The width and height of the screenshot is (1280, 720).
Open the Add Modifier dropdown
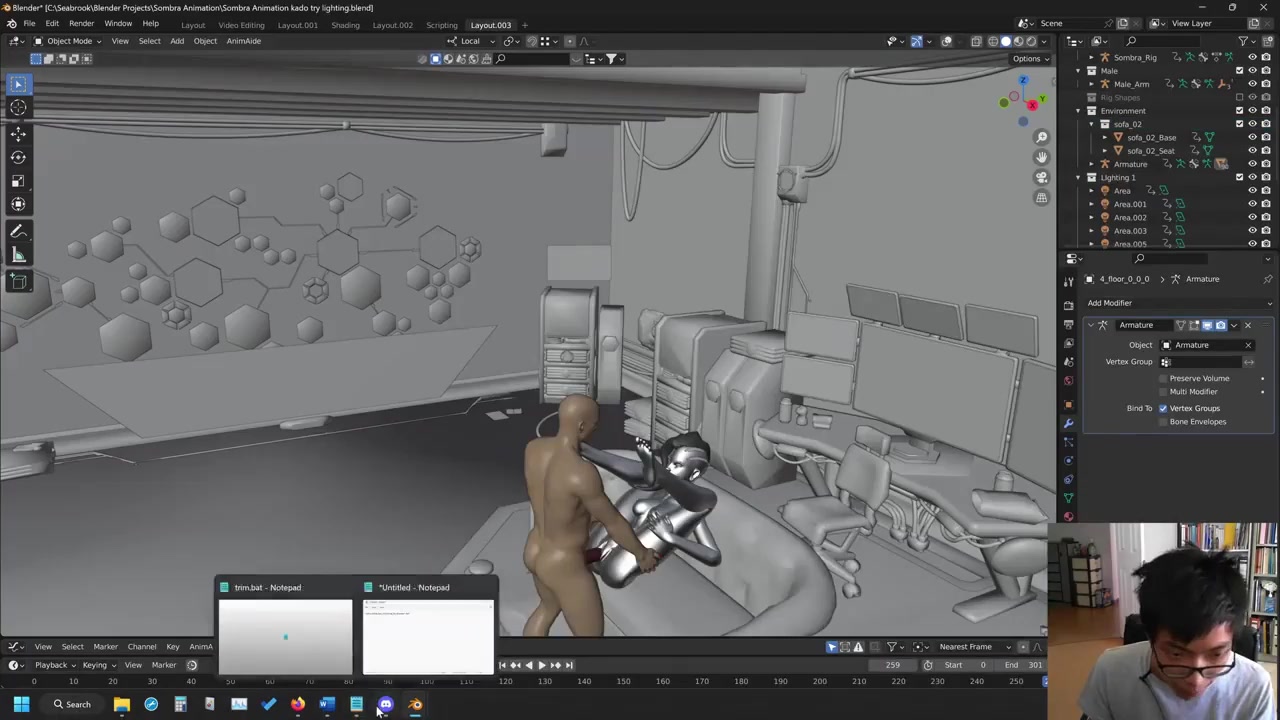tap(1110, 303)
